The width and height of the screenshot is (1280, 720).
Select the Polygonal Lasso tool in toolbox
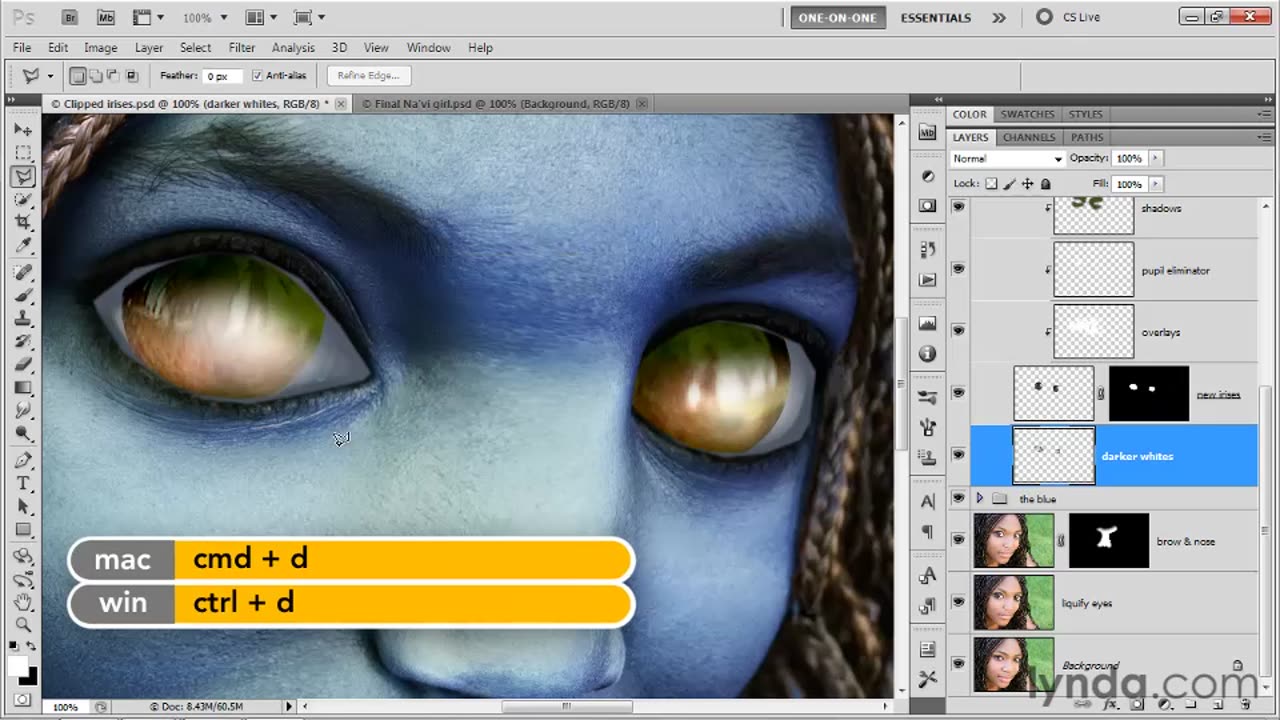tap(23, 177)
